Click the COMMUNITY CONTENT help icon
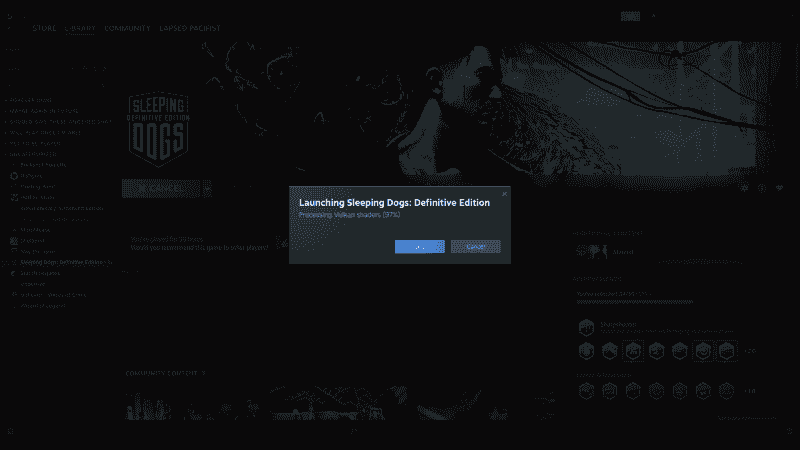The height and width of the screenshot is (450, 800). (x=204, y=373)
